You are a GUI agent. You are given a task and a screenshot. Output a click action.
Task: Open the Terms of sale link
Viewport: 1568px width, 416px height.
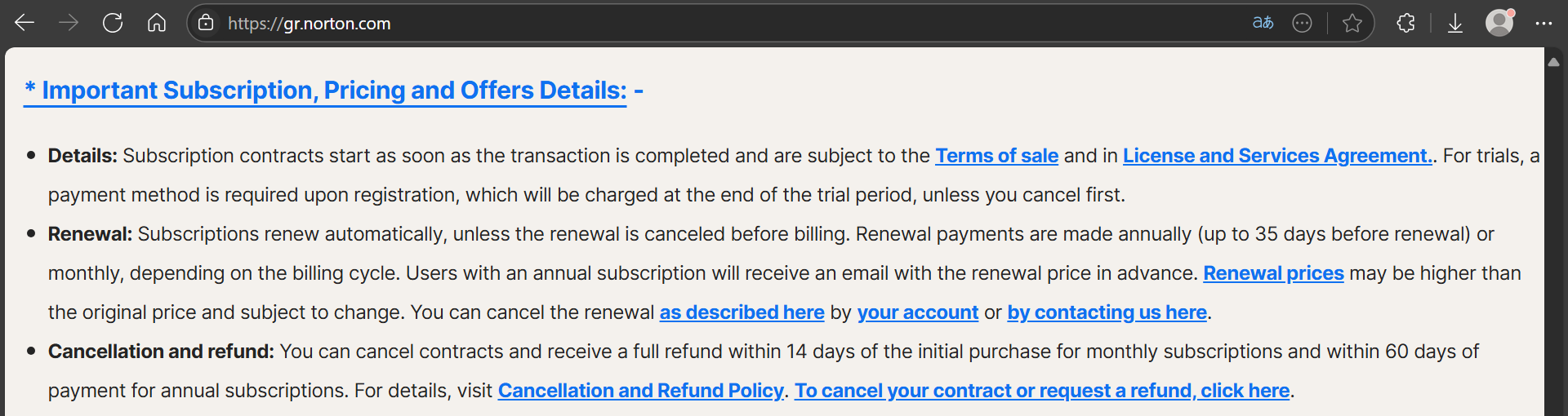pyautogui.click(x=996, y=156)
